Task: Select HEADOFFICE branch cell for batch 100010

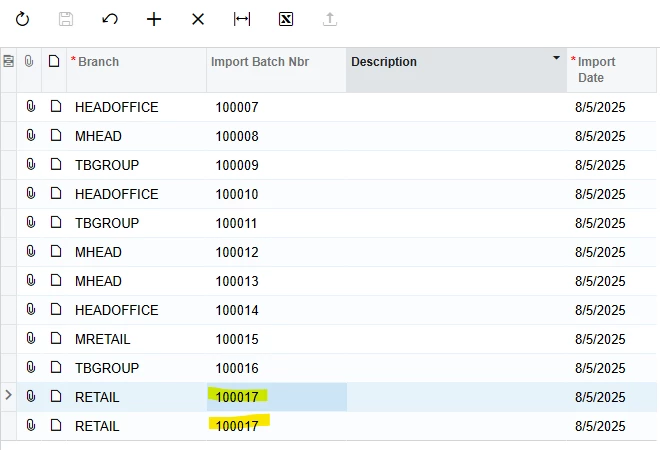Action: pyautogui.click(x=136, y=194)
